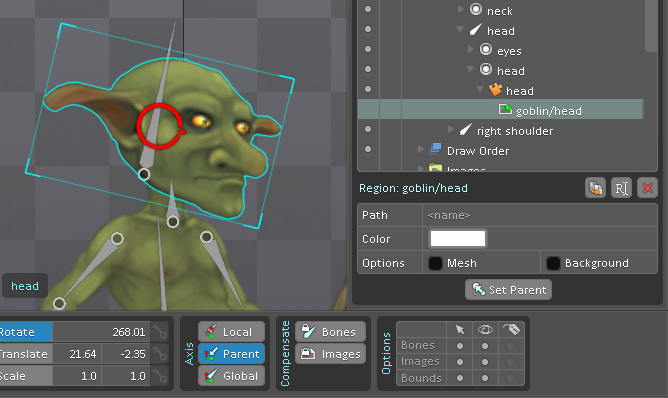Click the eye visibility icon in Options header
The height and width of the screenshot is (398, 668).
[x=485, y=329]
